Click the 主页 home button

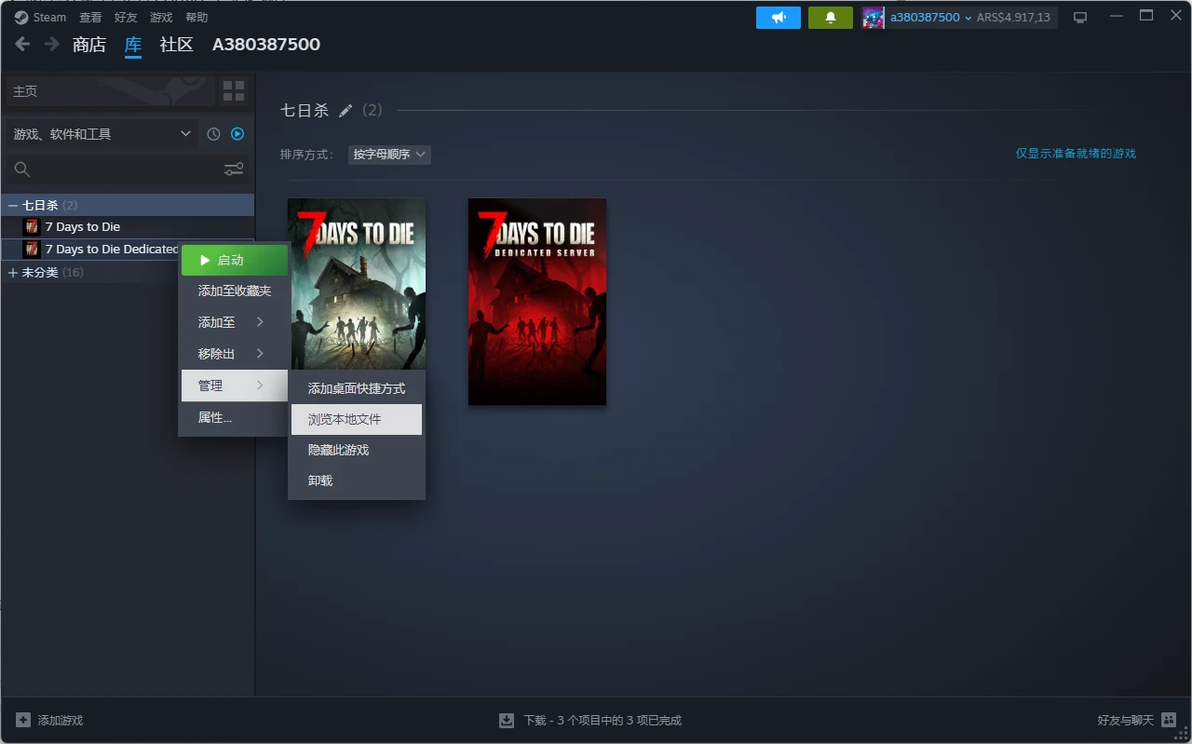point(109,91)
